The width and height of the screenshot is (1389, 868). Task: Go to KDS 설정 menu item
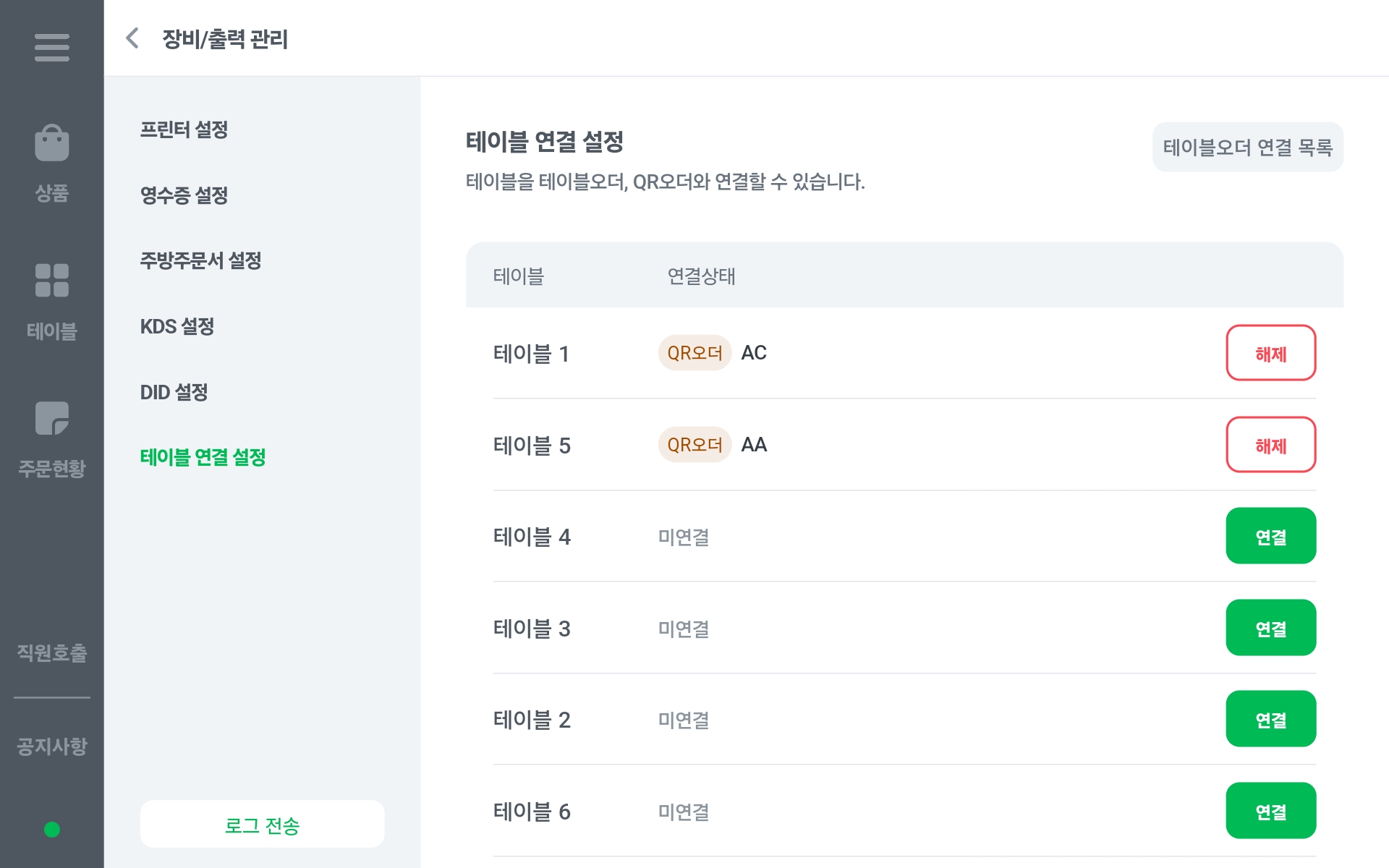(177, 326)
